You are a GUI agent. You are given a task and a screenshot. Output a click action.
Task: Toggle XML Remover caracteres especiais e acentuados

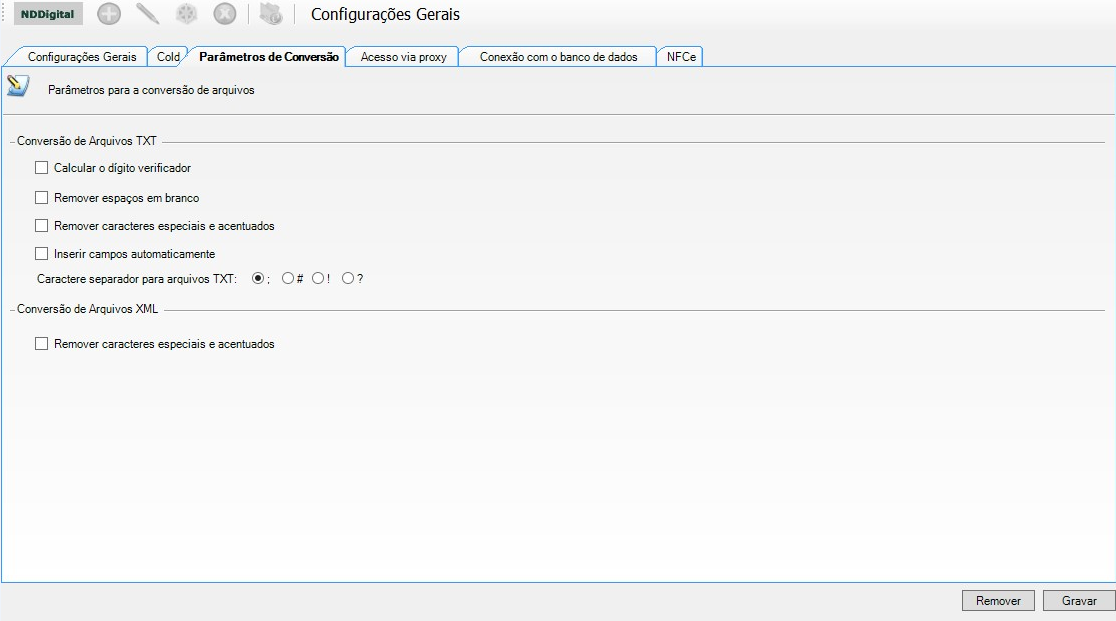(x=42, y=344)
